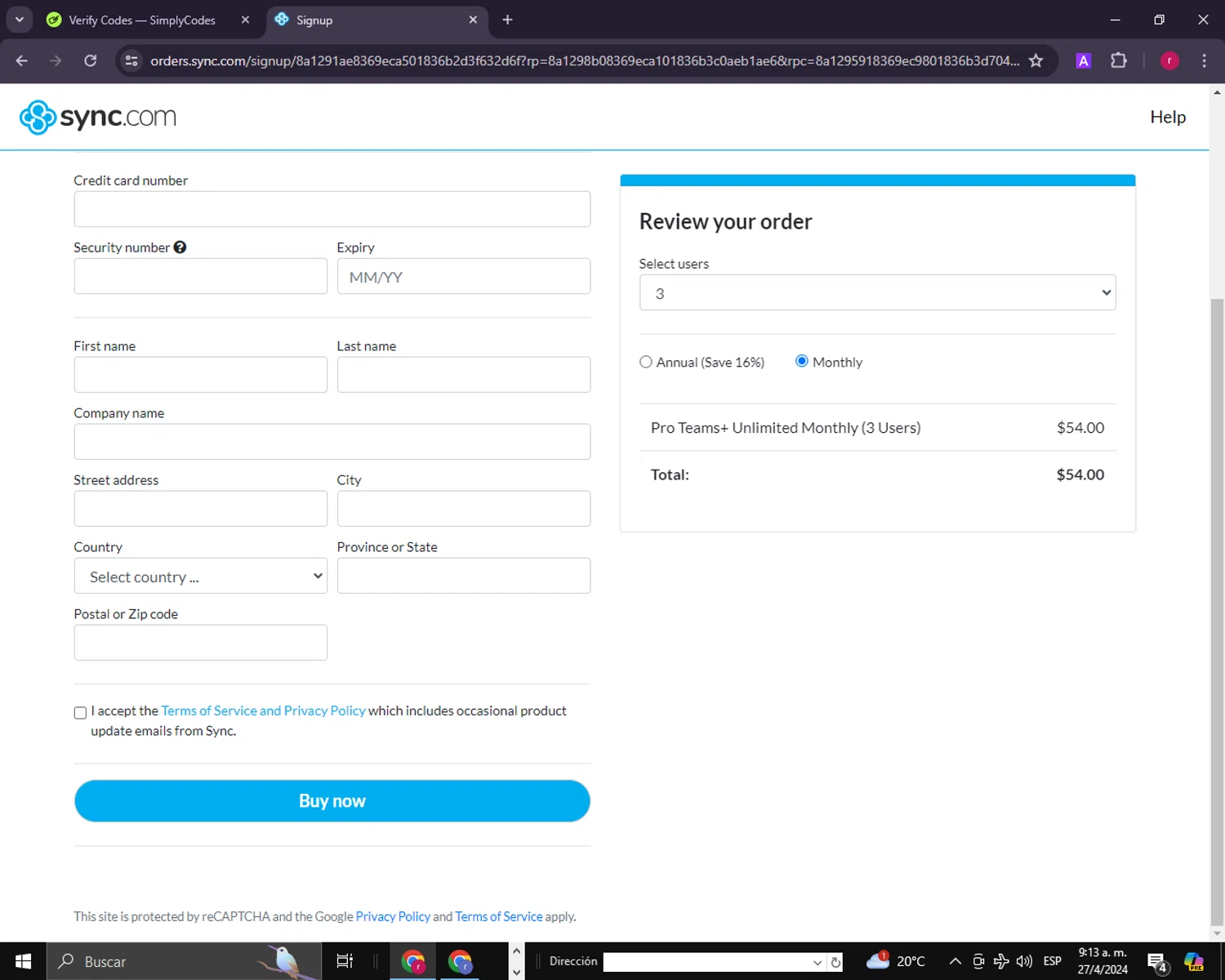
Task: Bookmark this page with the star icon
Action: 1036,60
